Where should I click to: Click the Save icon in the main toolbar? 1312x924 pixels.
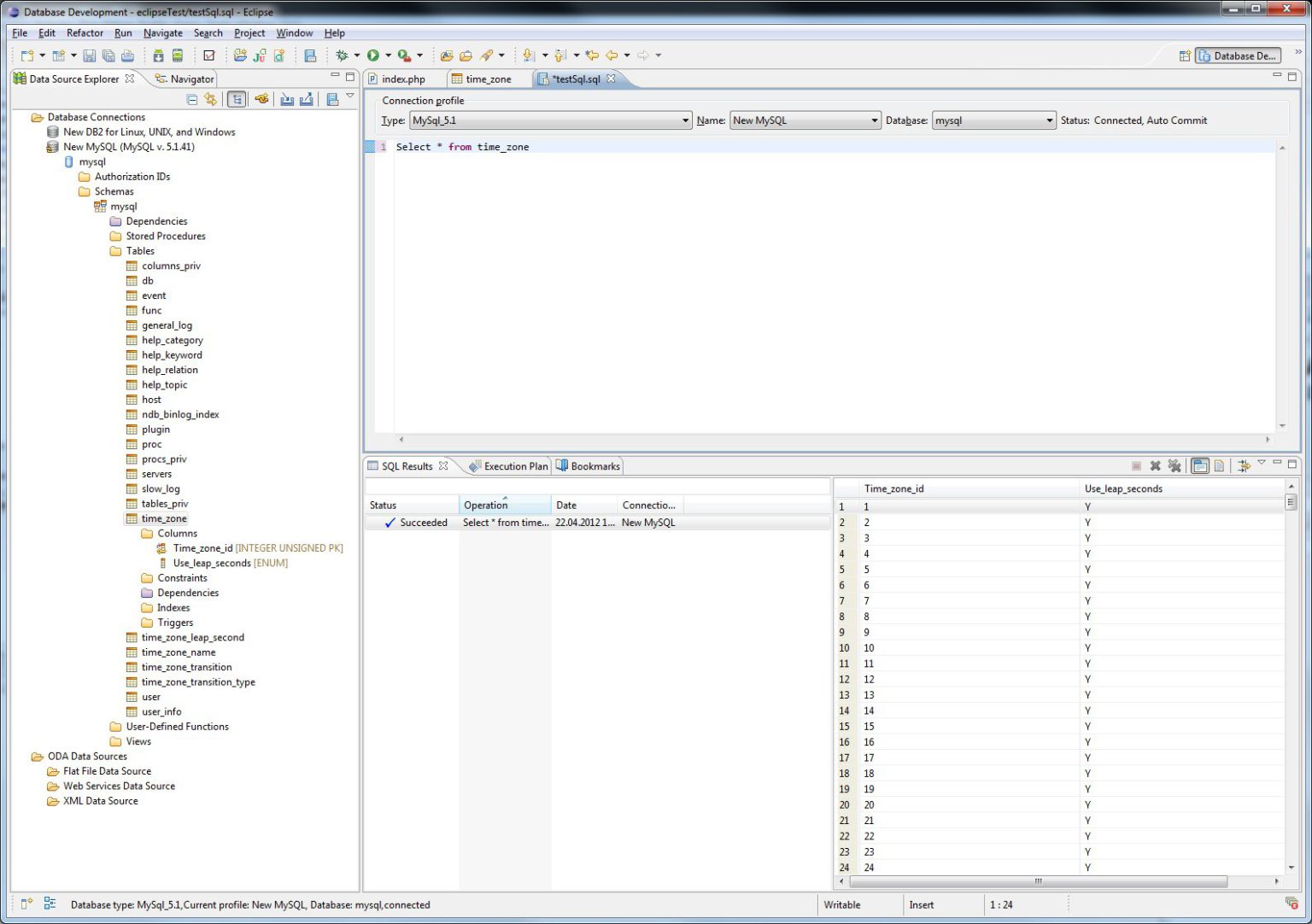click(89, 55)
